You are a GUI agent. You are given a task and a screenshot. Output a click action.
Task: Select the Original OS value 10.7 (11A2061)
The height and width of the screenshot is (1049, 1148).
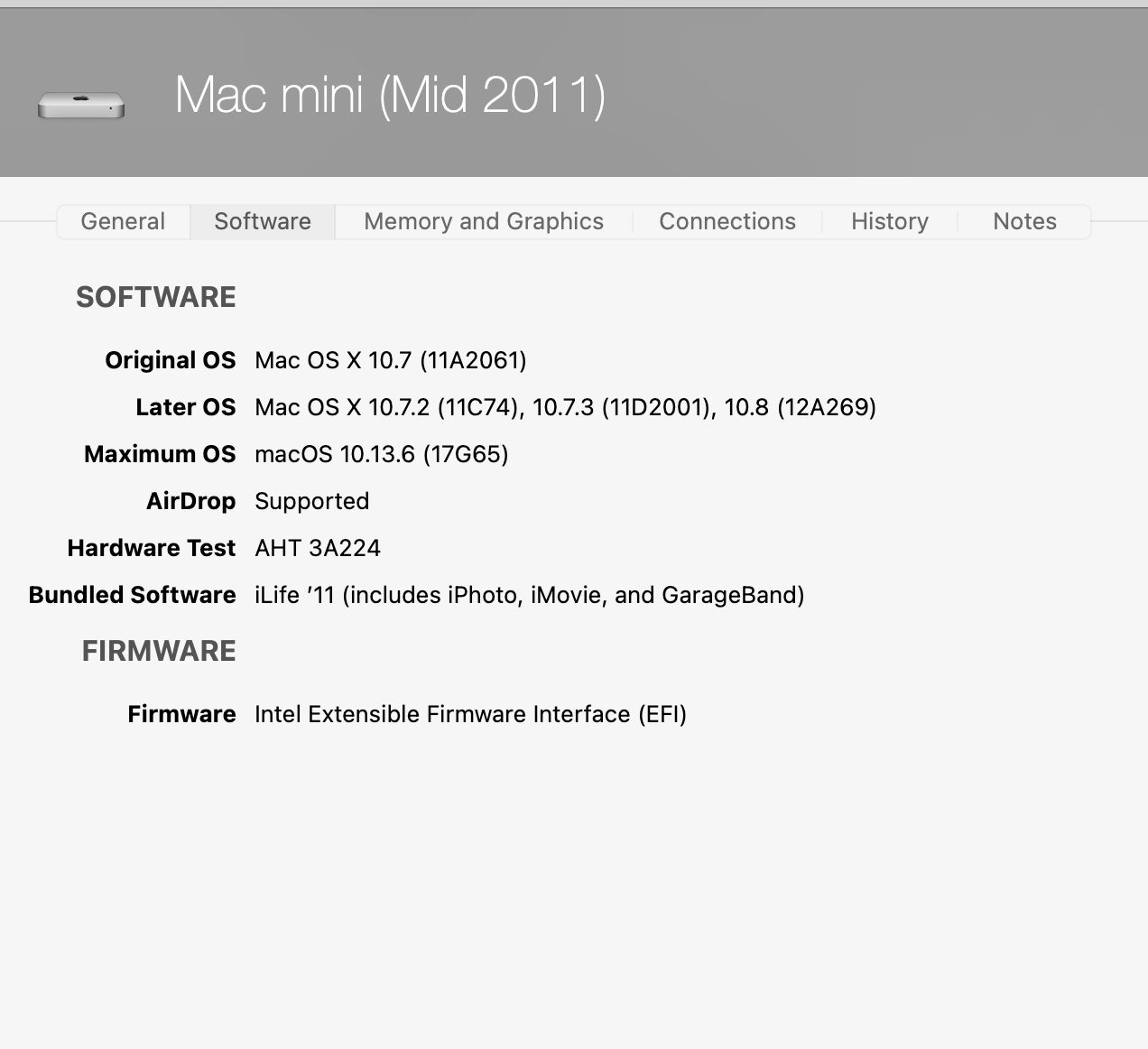point(390,360)
